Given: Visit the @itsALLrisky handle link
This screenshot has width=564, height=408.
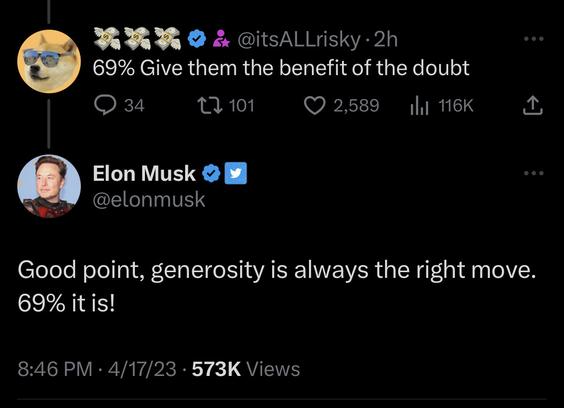Looking at the screenshot, I should click(298, 40).
